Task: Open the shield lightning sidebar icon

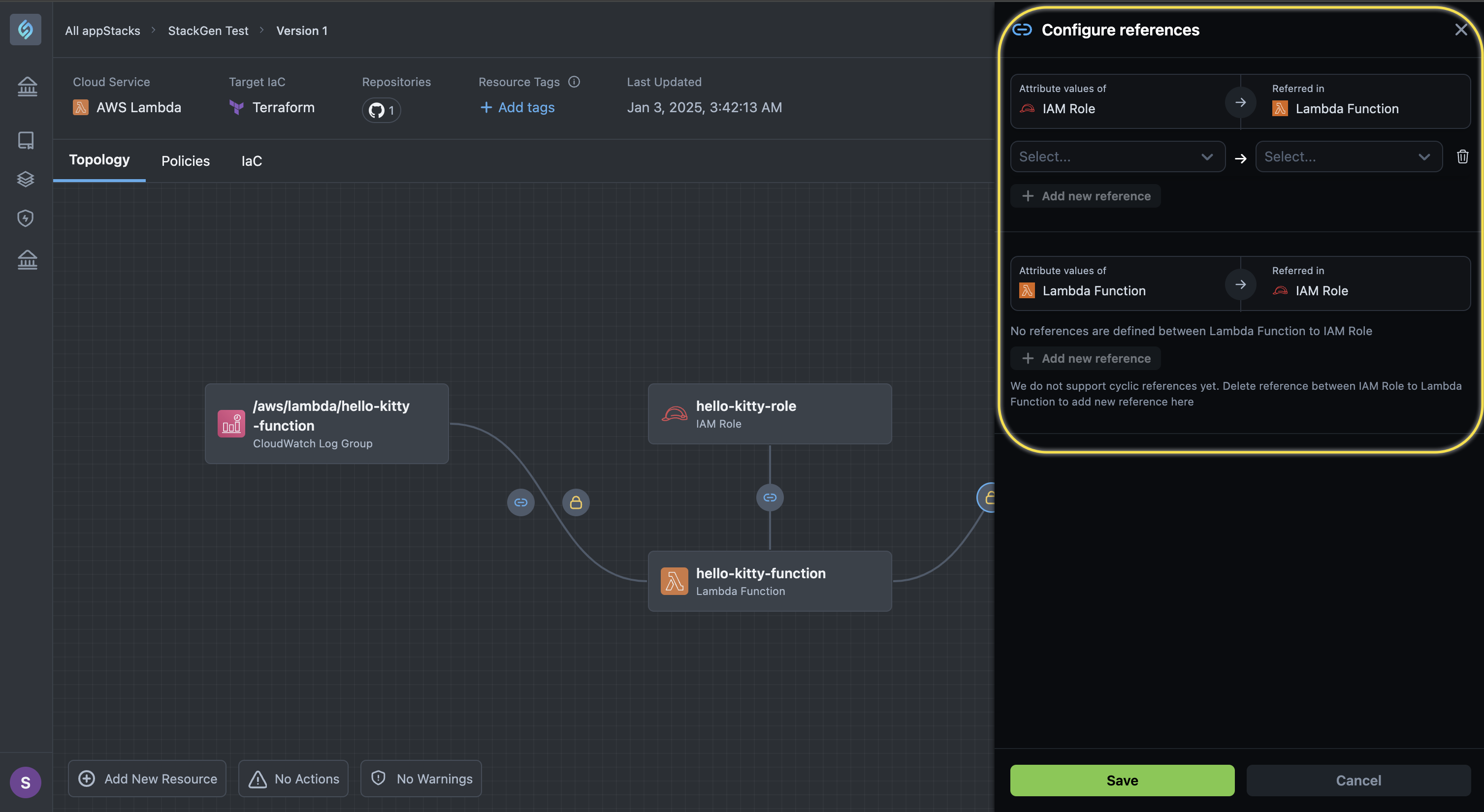Action: [x=25, y=219]
